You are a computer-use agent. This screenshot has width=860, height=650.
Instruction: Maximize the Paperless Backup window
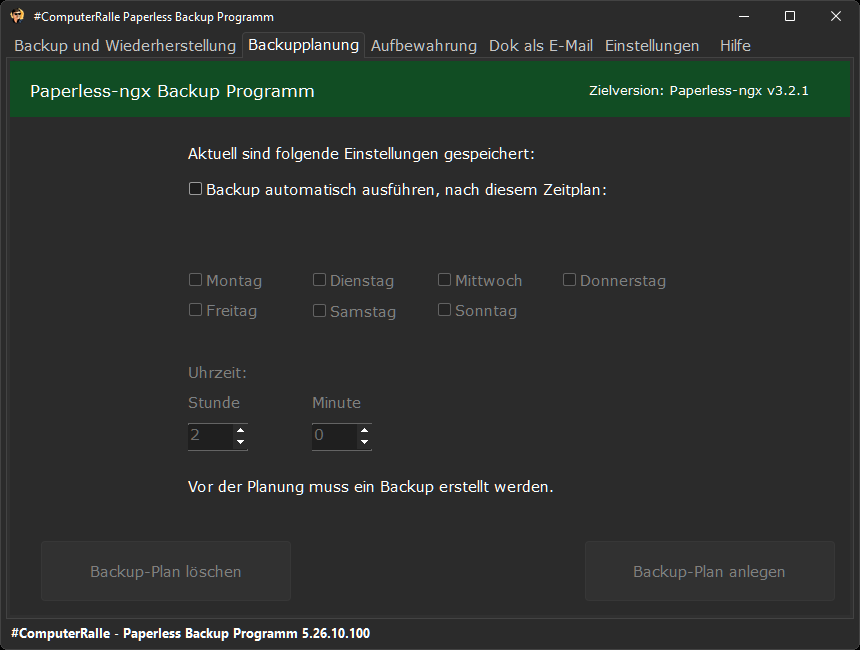click(790, 16)
